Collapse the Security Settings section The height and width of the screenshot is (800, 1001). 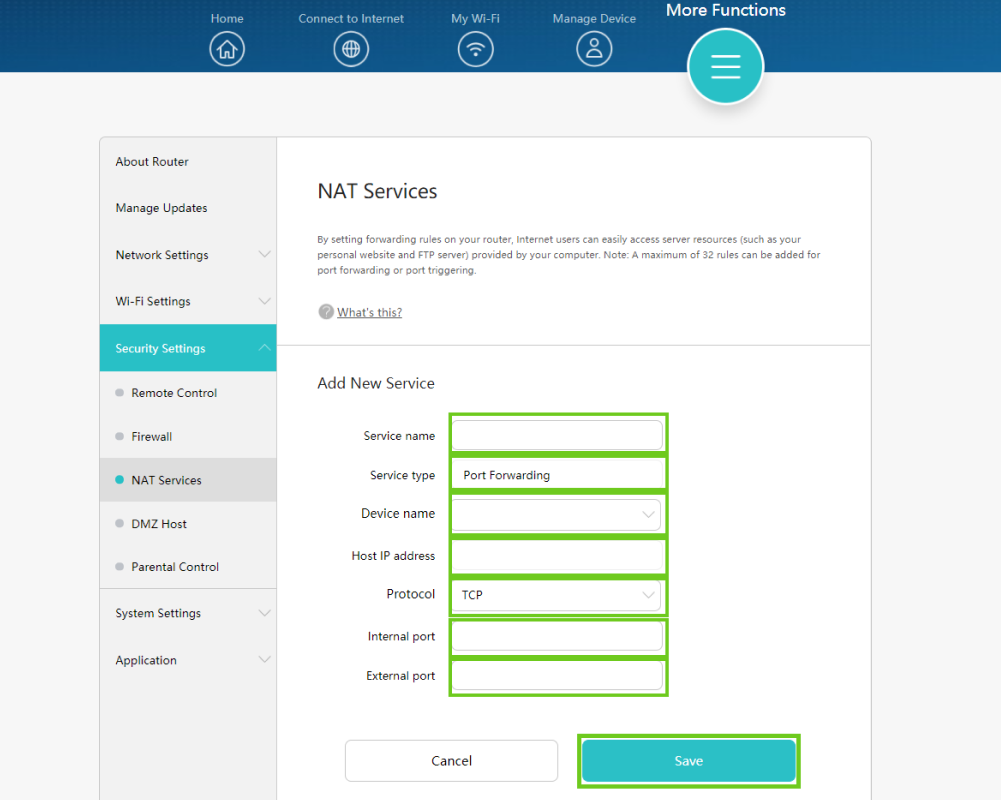tap(188, 348)
